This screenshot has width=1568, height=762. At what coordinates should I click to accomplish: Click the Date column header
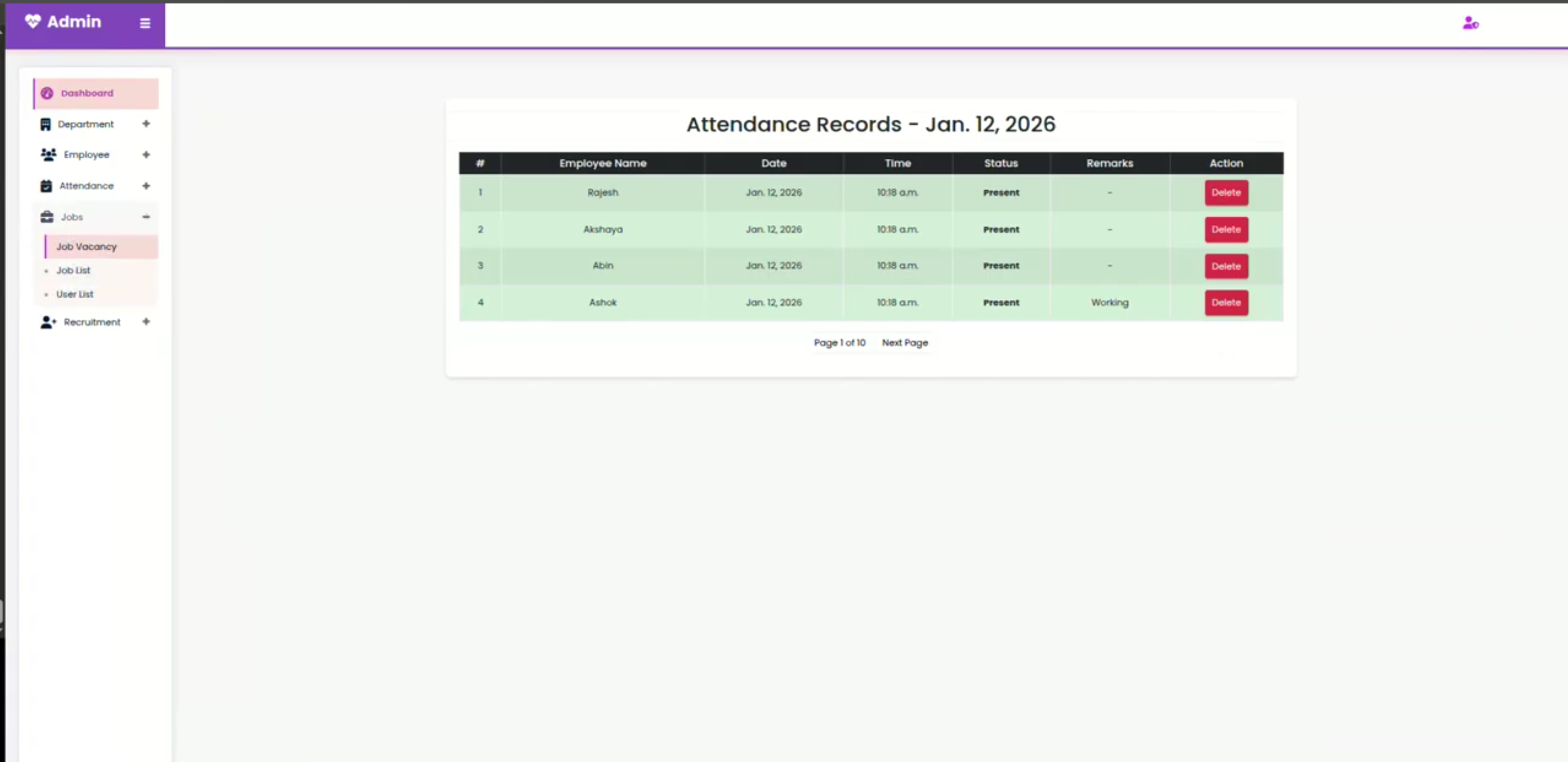click(x=774, y=163)
